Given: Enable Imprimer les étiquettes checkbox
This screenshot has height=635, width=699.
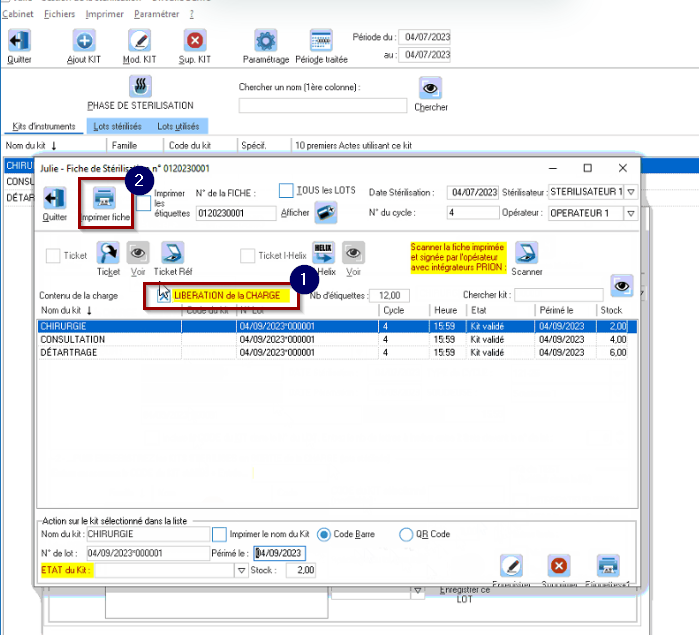Looking at the screenshot, I should [144, 203].
